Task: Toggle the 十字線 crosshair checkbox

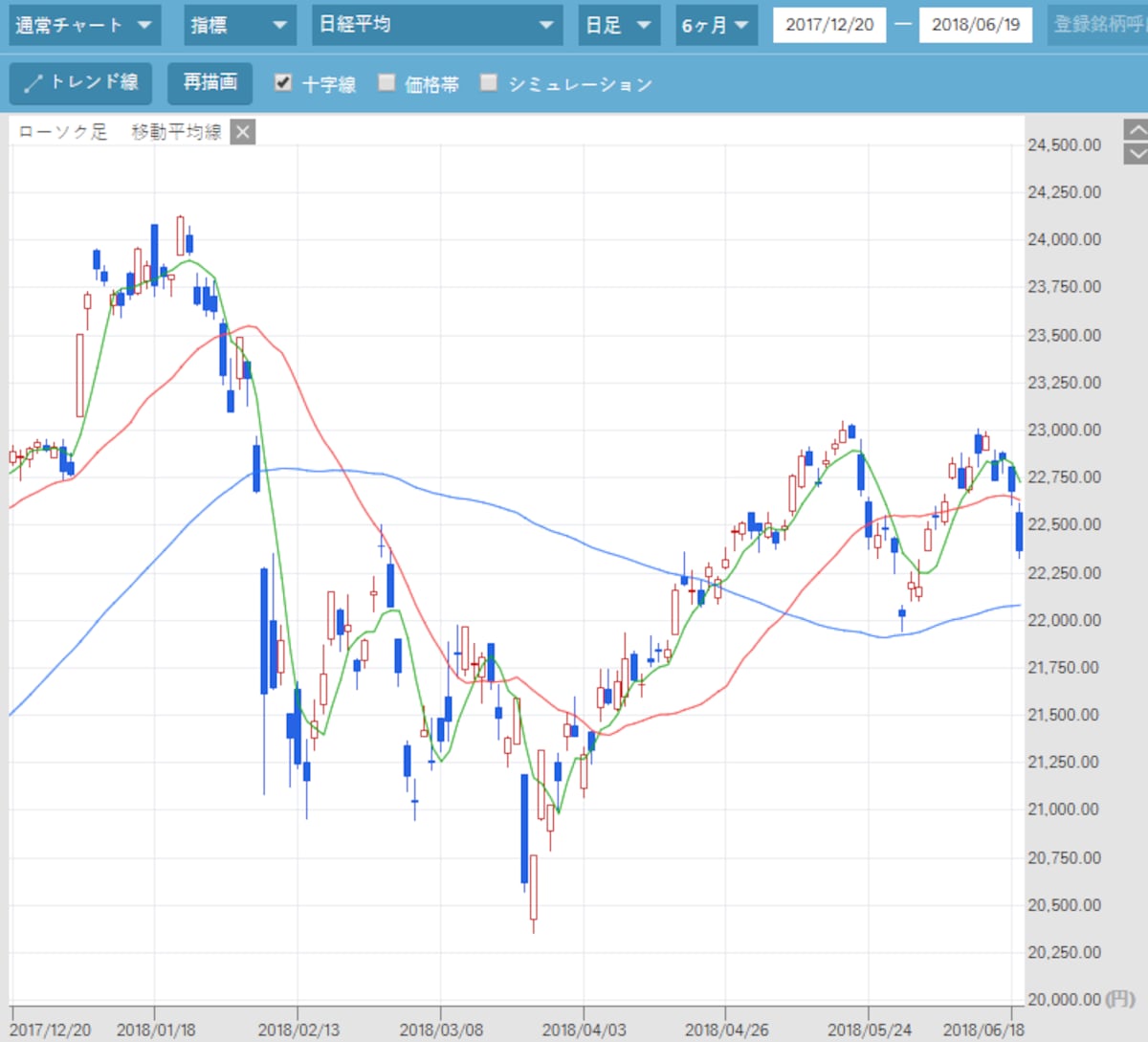Action: click(283, 82)
